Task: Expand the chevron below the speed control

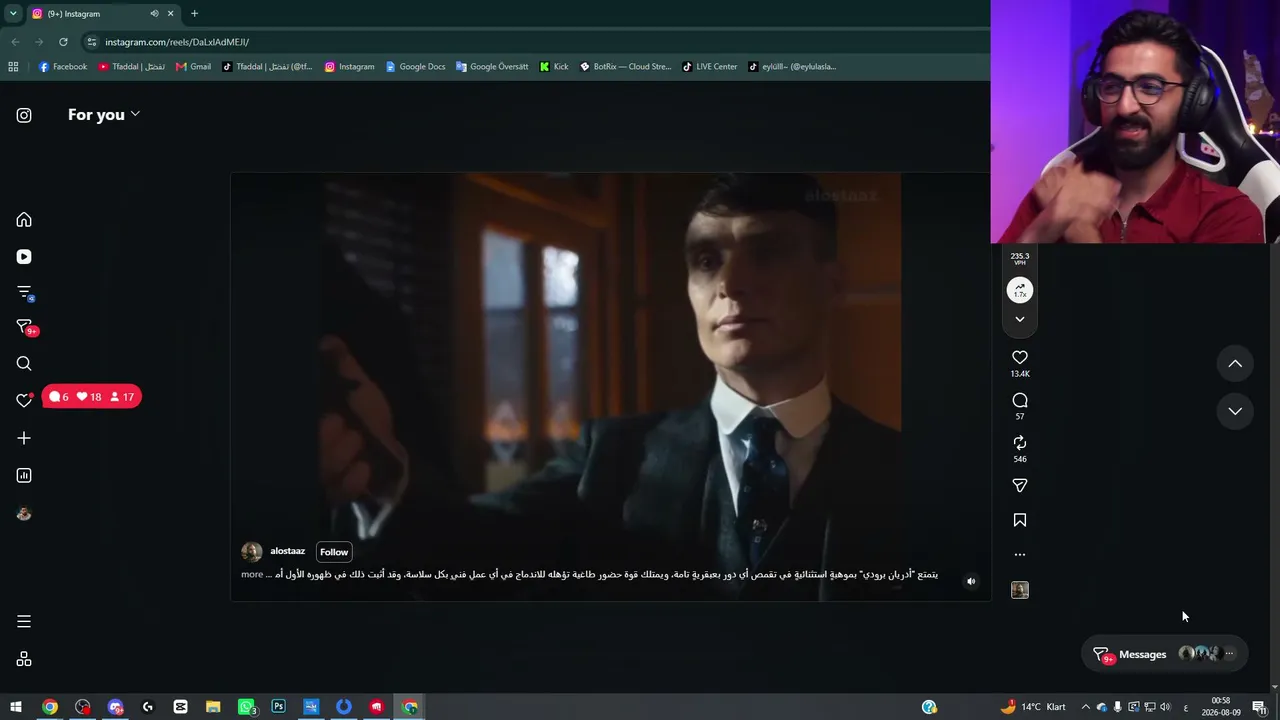Action: [1020, 319]
